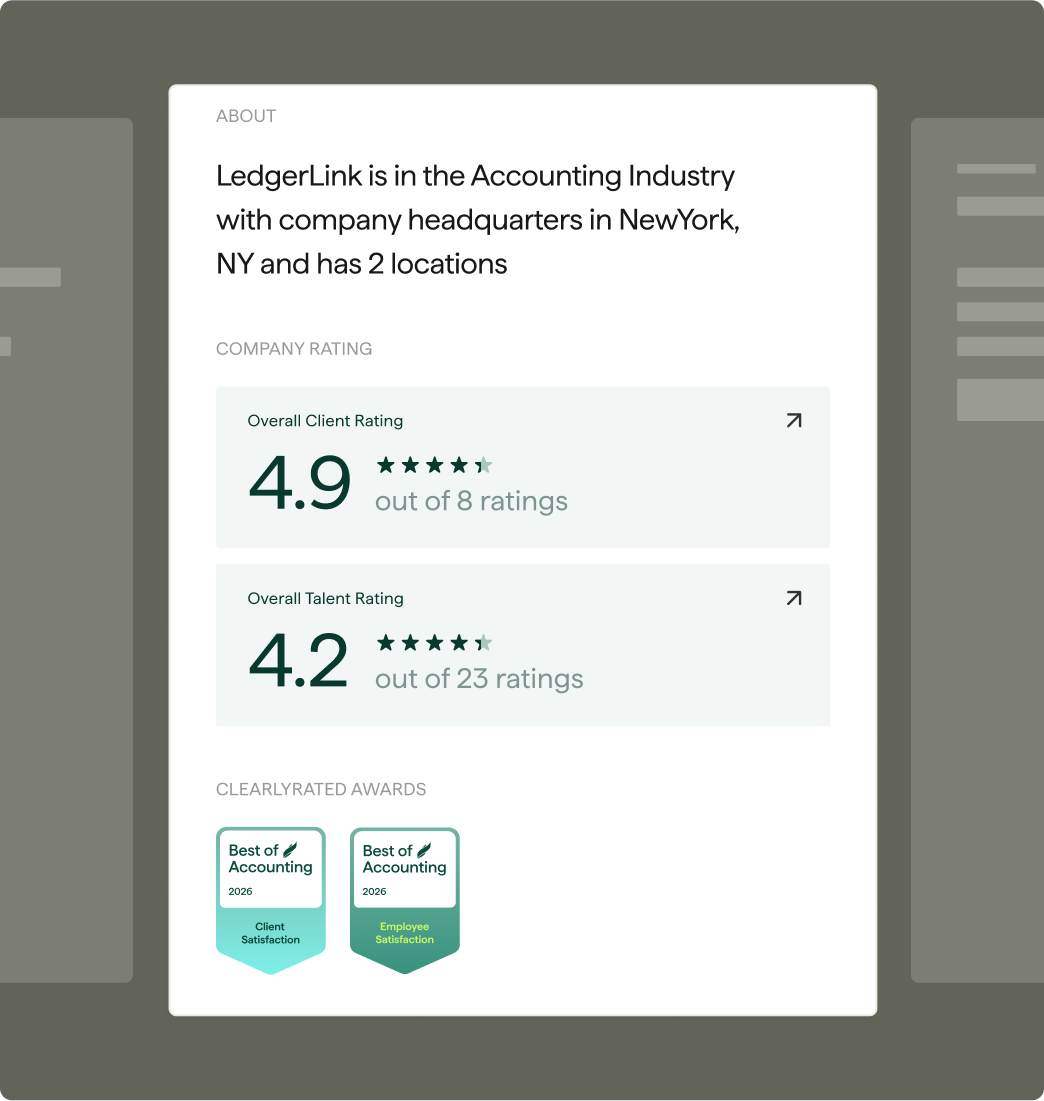Screen dimensions: 1044x1101
Task: Click the Client Satisfaction award badge
Action: click(270, 900)
